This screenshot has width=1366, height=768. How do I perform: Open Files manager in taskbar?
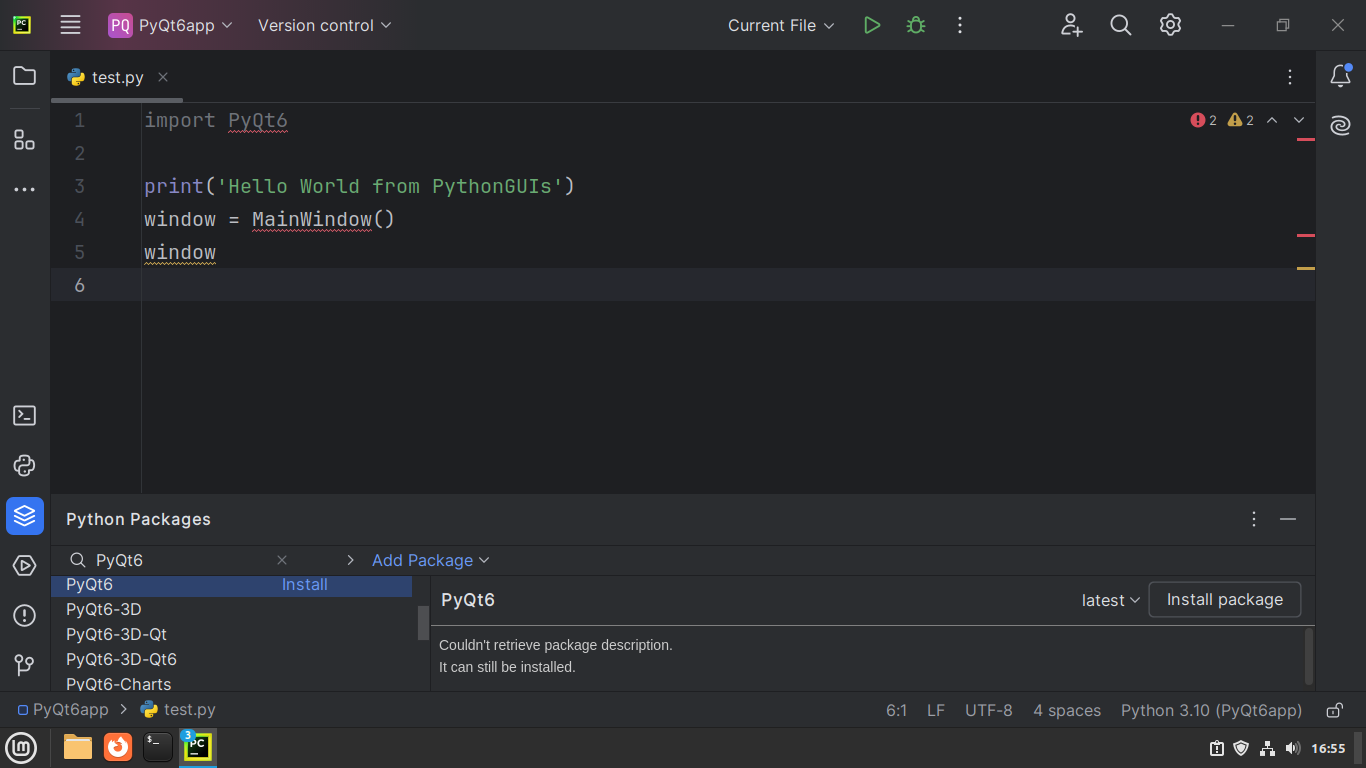point(77,747)
